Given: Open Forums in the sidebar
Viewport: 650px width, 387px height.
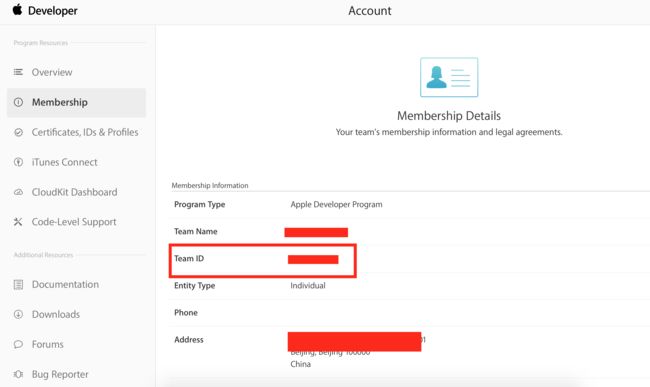Looking at the screenshot, I should (x=48, y=344).
